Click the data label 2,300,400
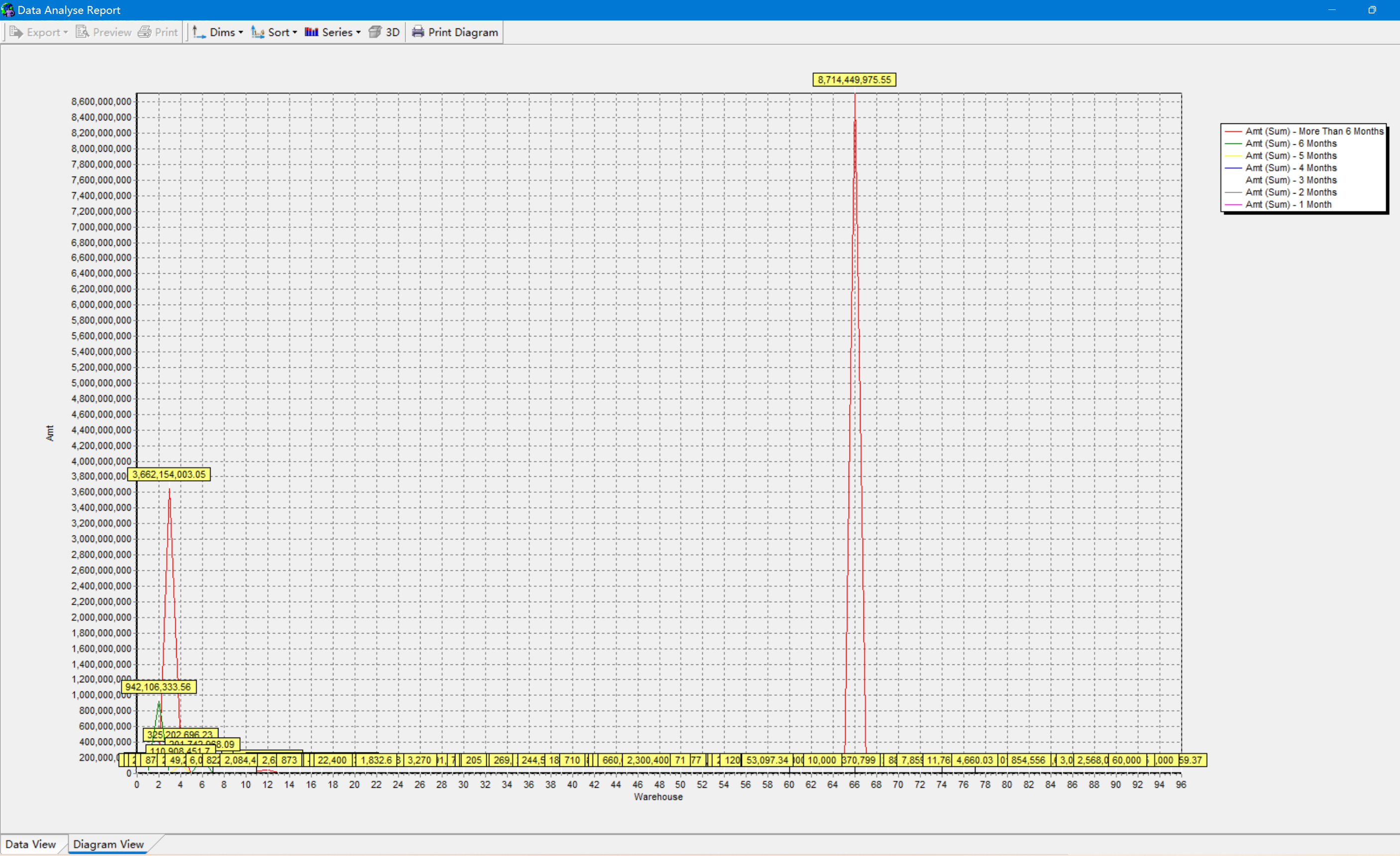 (x=647, y=760)
